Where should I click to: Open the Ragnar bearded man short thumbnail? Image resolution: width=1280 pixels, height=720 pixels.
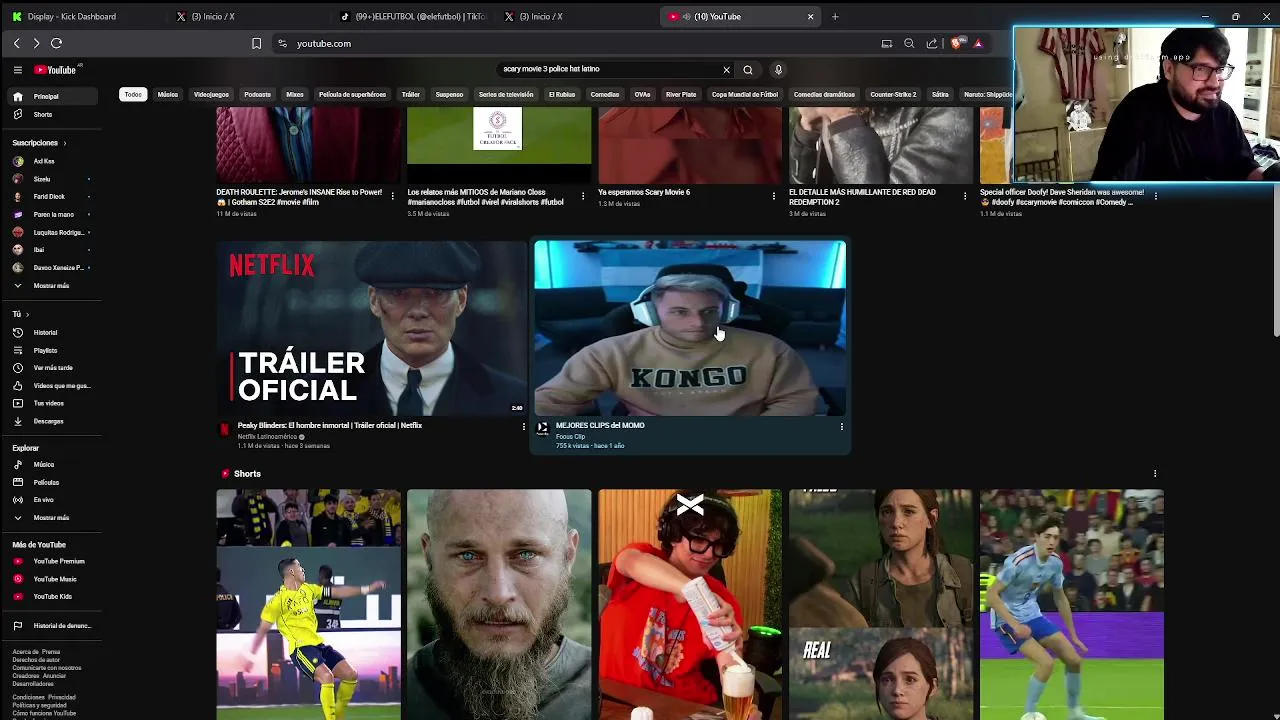pos(499,604)
